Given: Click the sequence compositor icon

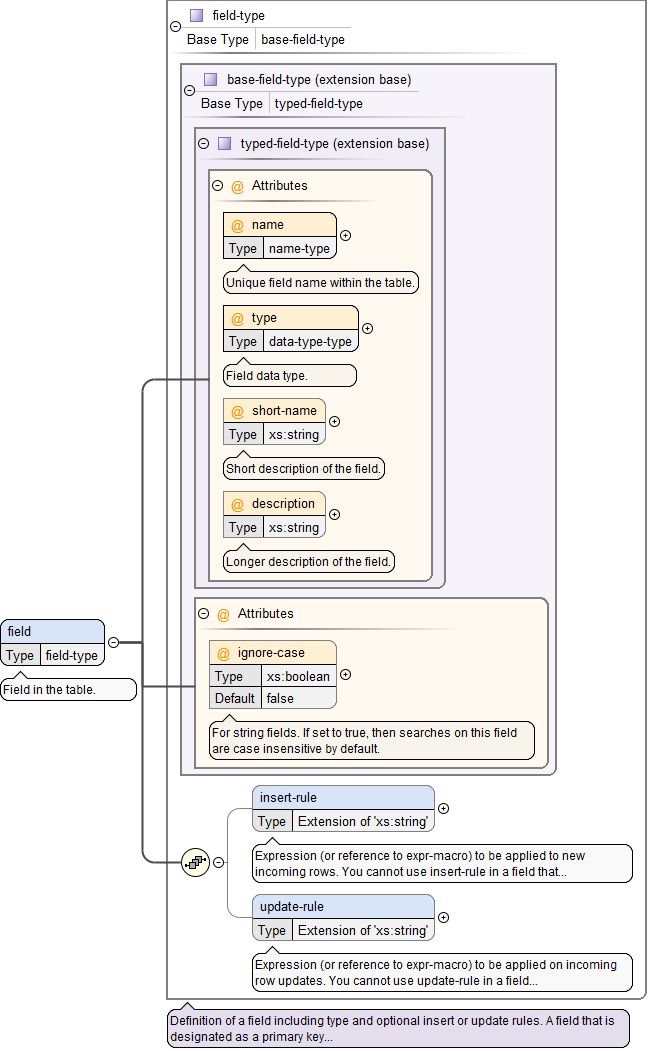Looking at the screenshot, I should pyautogui.click(x=194, y=861).
